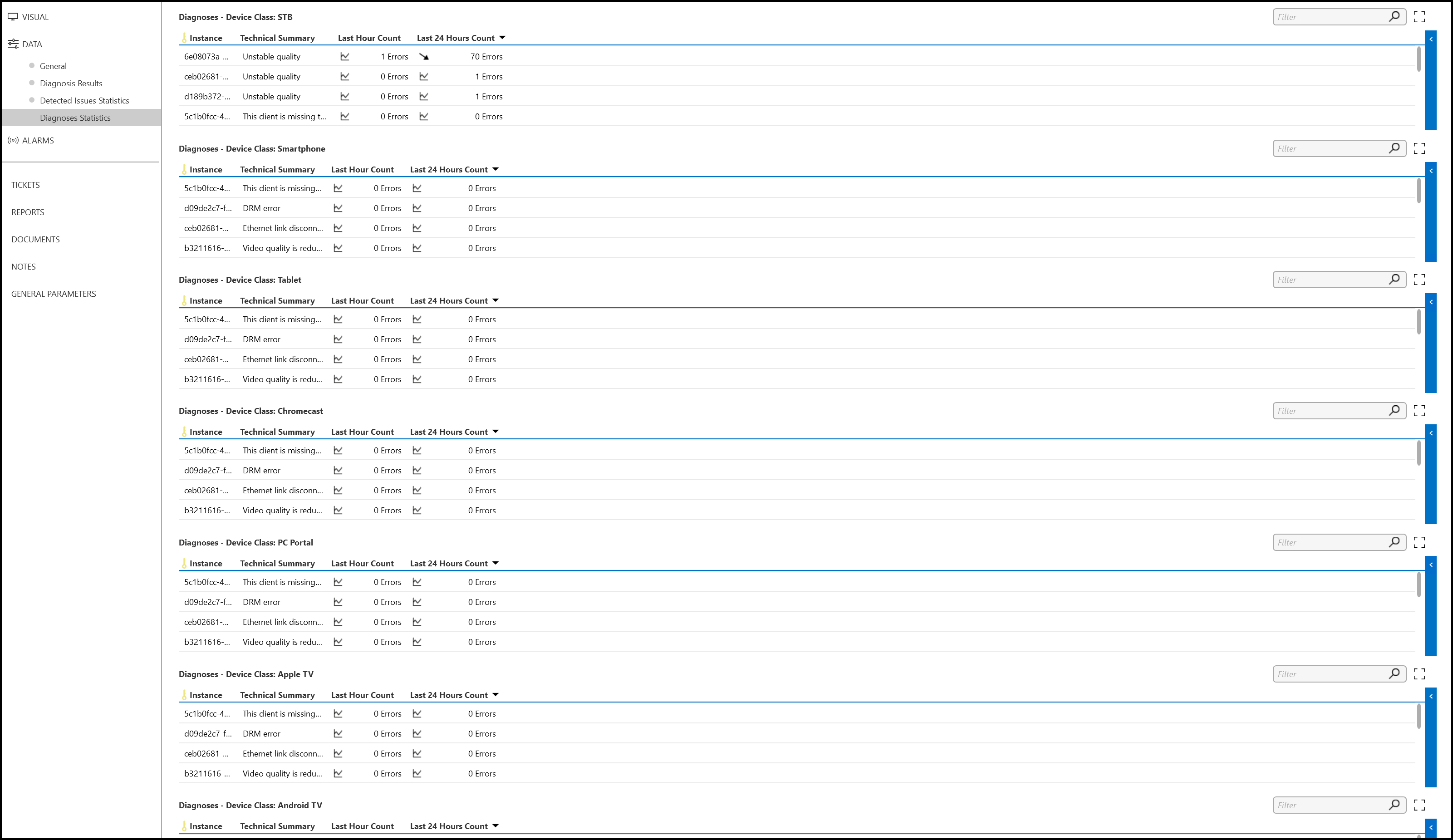The width and height of the screenshot is (1453, 840).
Task: Open last hour trend for STB 6e08073a row
Action: [345, 57]
